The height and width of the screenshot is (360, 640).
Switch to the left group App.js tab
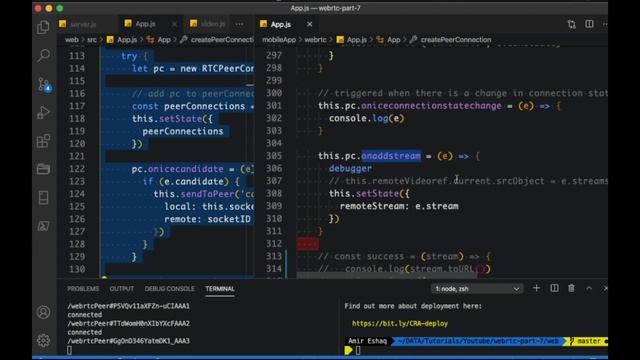click(x=145, y=24)
